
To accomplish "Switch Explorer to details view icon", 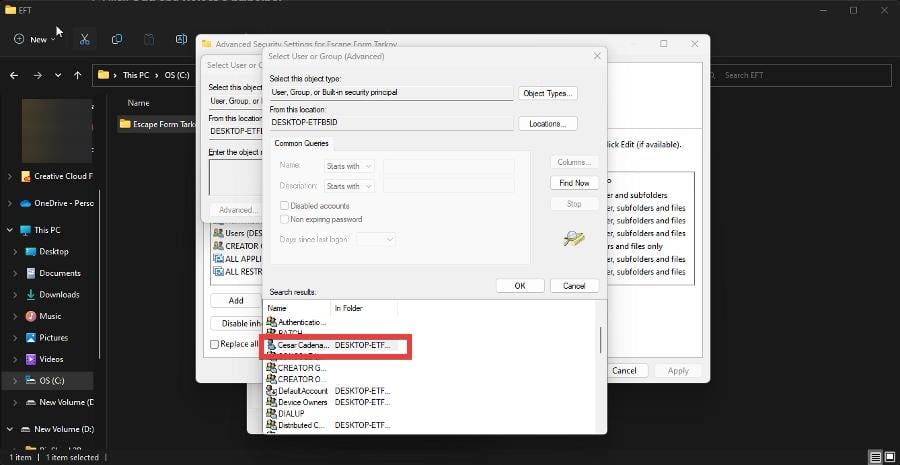I will [x=875, y=458].
